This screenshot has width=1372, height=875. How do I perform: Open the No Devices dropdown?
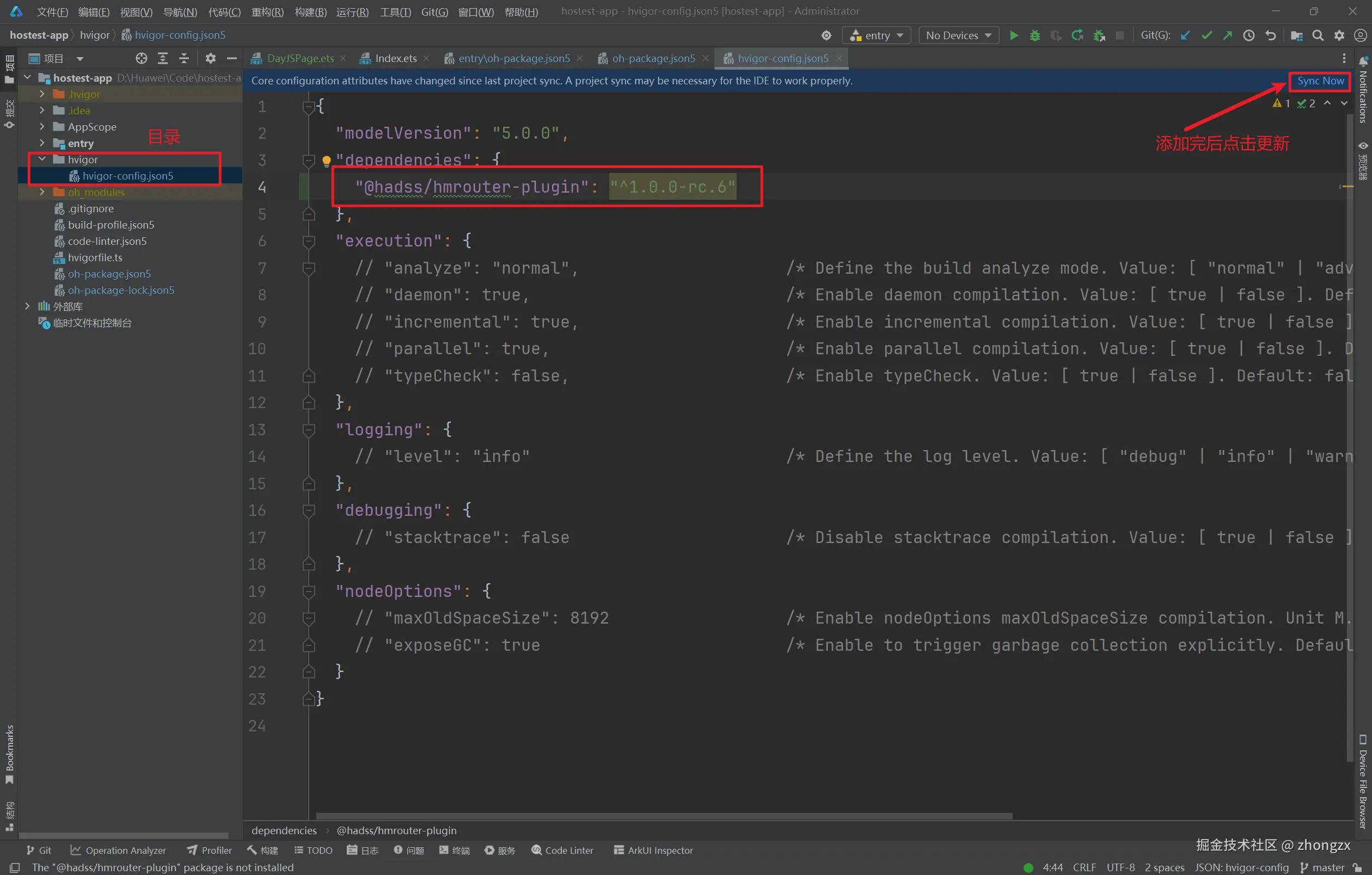tap(958, 35)
